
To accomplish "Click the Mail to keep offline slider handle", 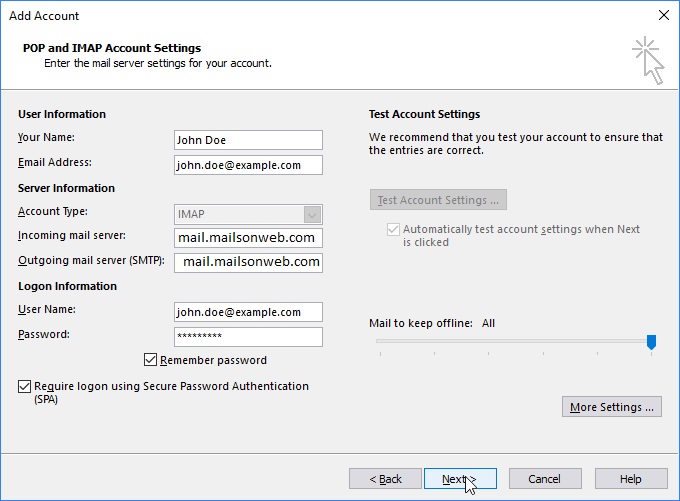I will coord(651,342).
